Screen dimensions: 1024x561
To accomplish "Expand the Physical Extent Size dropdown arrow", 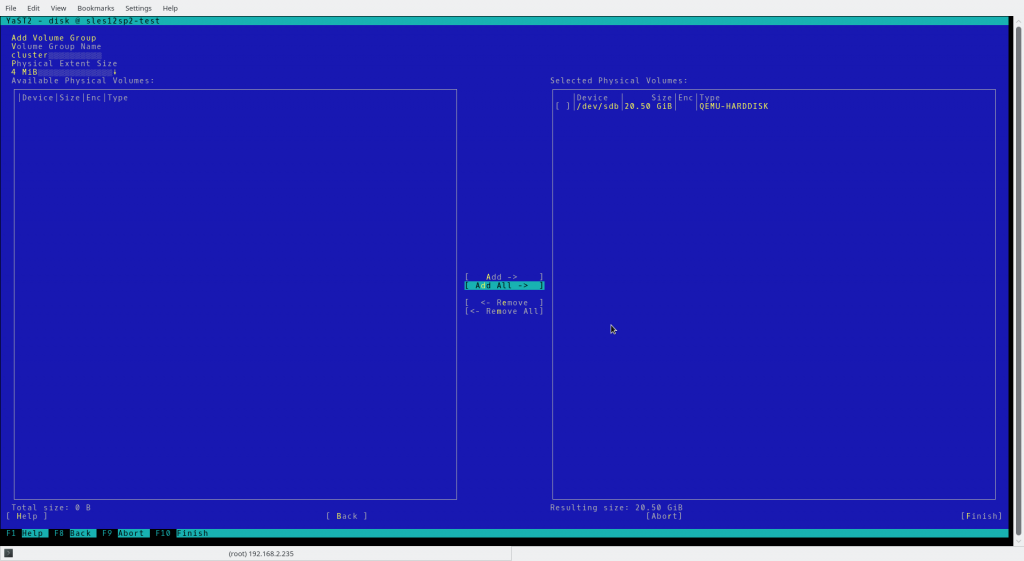I will click(x=115, y=72).
